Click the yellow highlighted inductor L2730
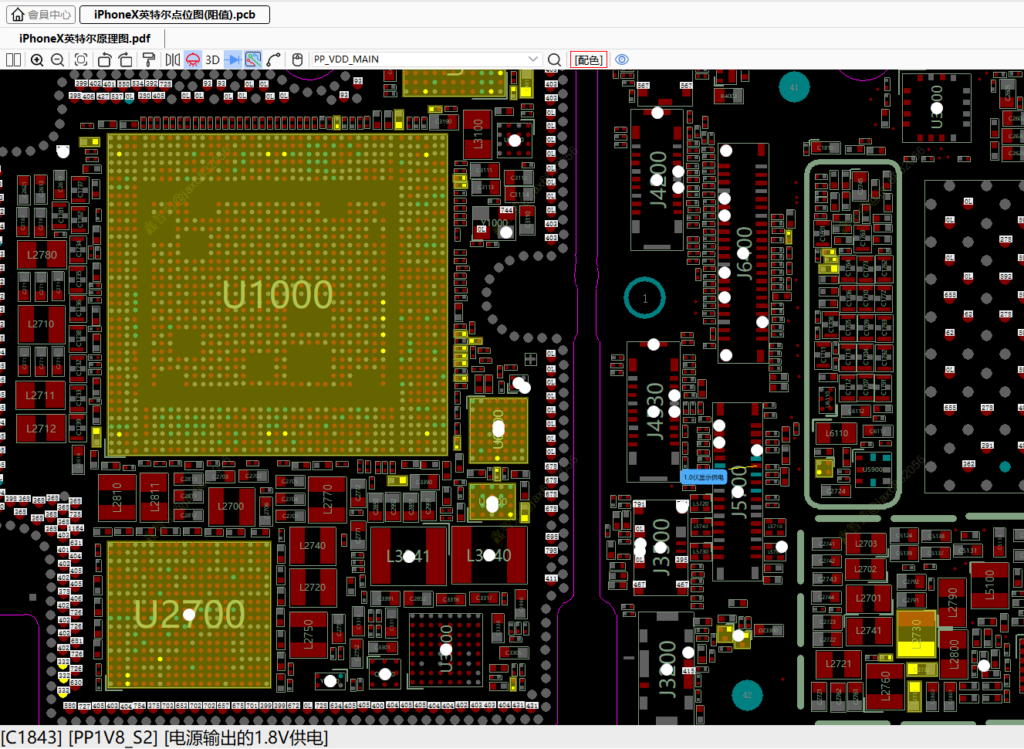Screen dimensions: 1024x749 coord(916,633)
